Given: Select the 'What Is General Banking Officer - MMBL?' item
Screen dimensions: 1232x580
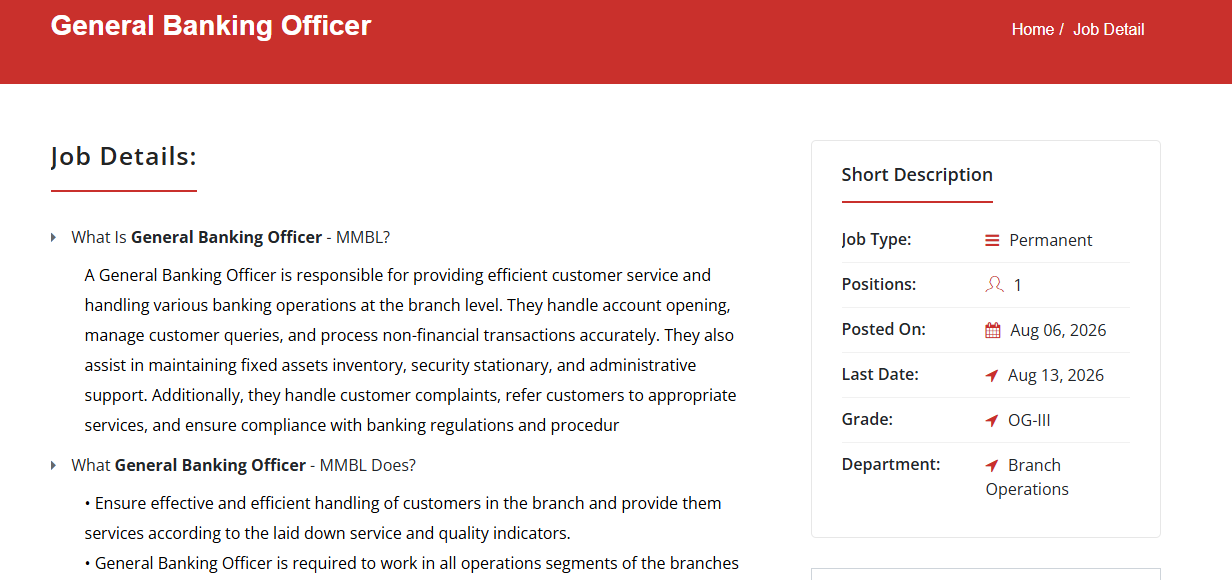Looking at the screenshot, I should [230, 237].
